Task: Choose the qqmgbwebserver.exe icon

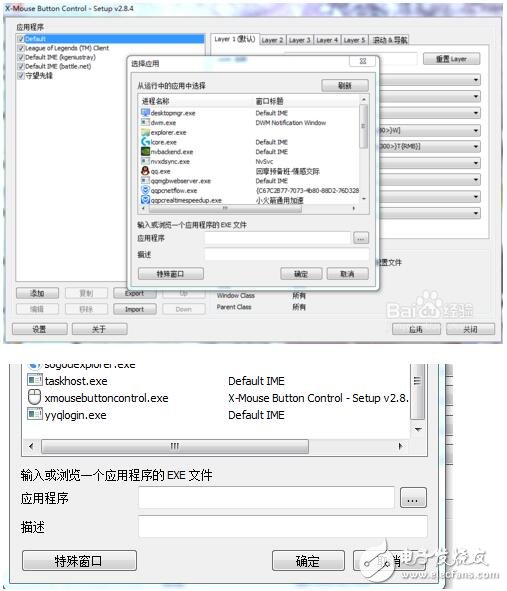Action: pos(145,181)
